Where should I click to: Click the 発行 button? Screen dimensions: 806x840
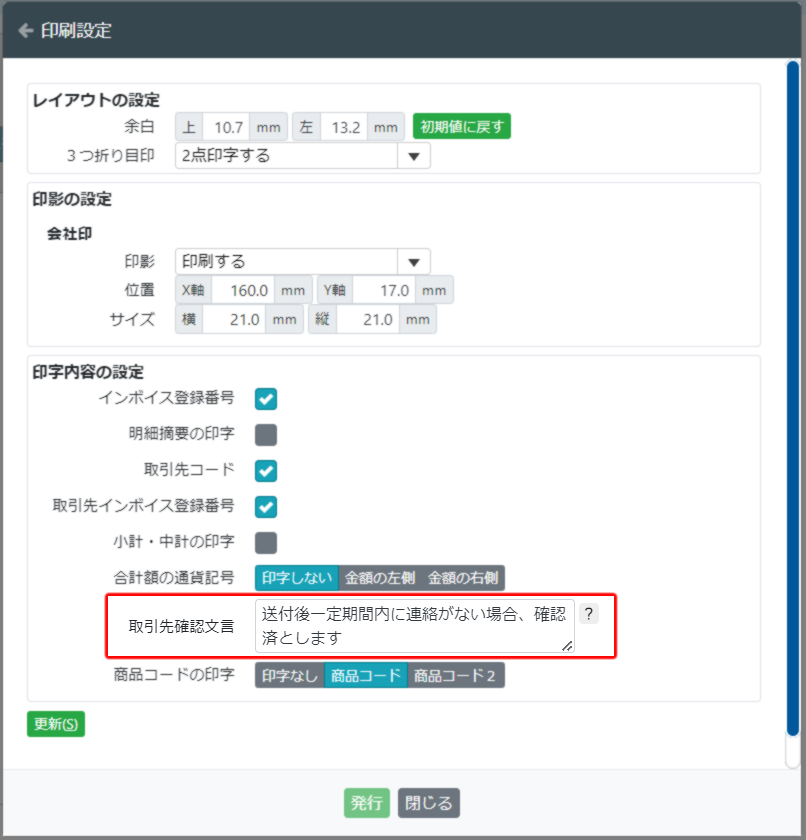pyautogui.click(x=366, y=802)
